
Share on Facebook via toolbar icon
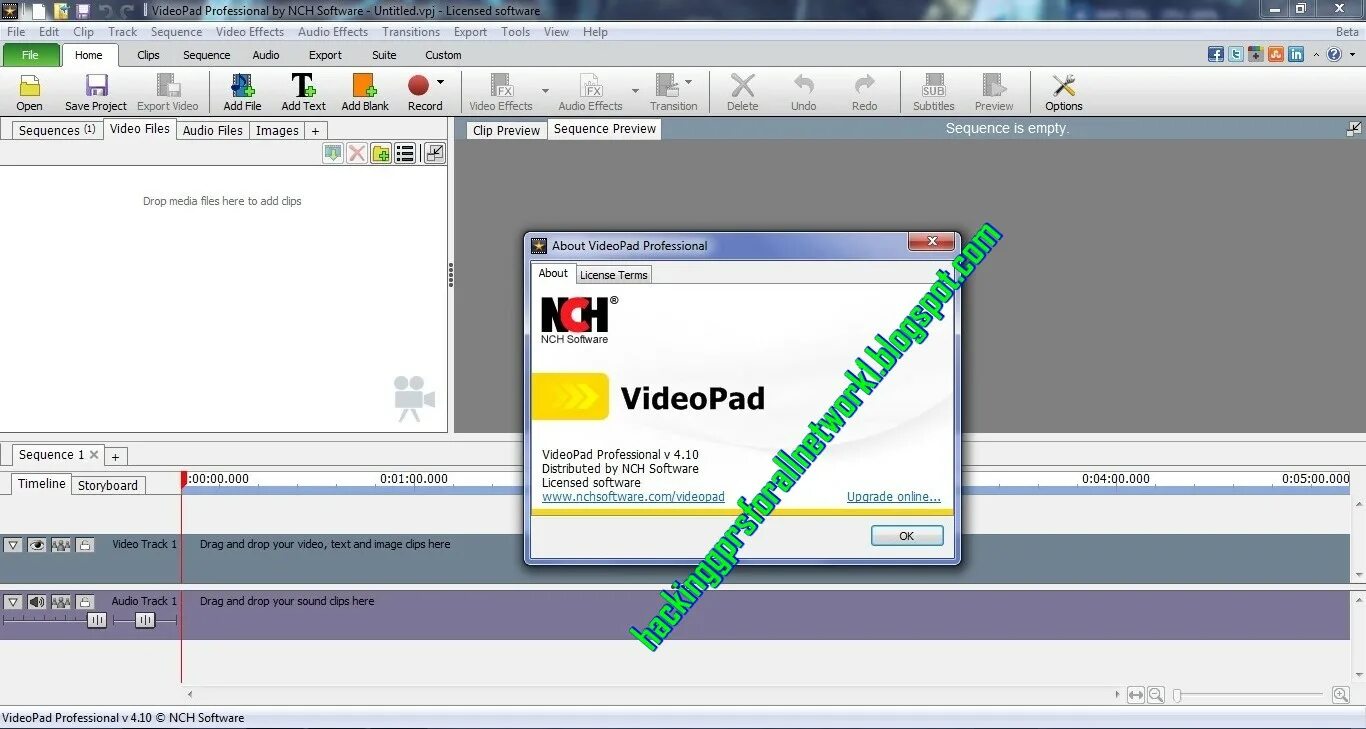click(1216, 55)
